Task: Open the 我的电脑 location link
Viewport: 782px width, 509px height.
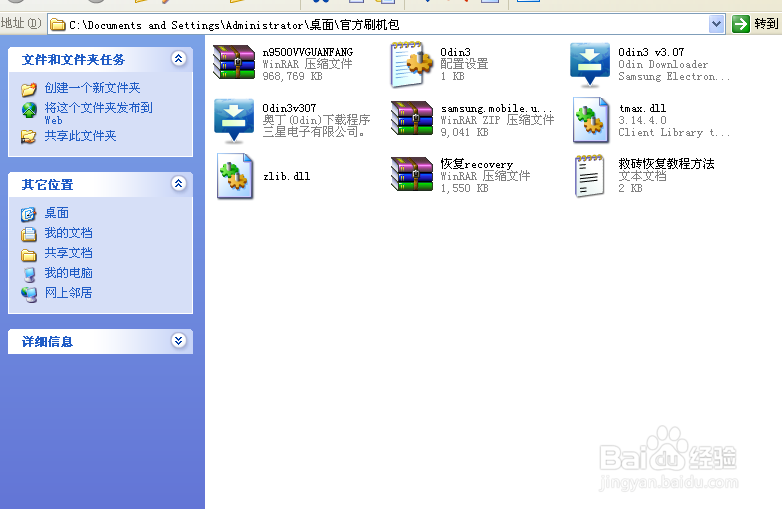Action: pos(68,273)
